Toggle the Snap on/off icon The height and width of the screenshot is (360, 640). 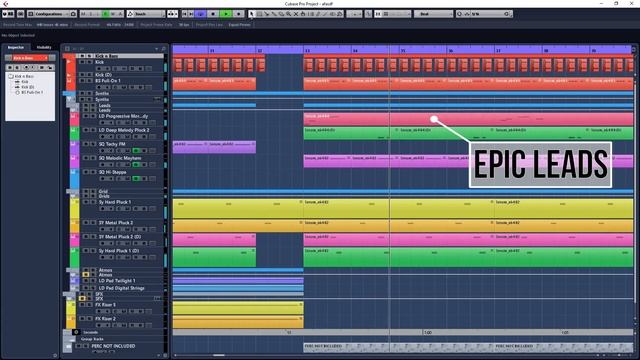(378, 14)
